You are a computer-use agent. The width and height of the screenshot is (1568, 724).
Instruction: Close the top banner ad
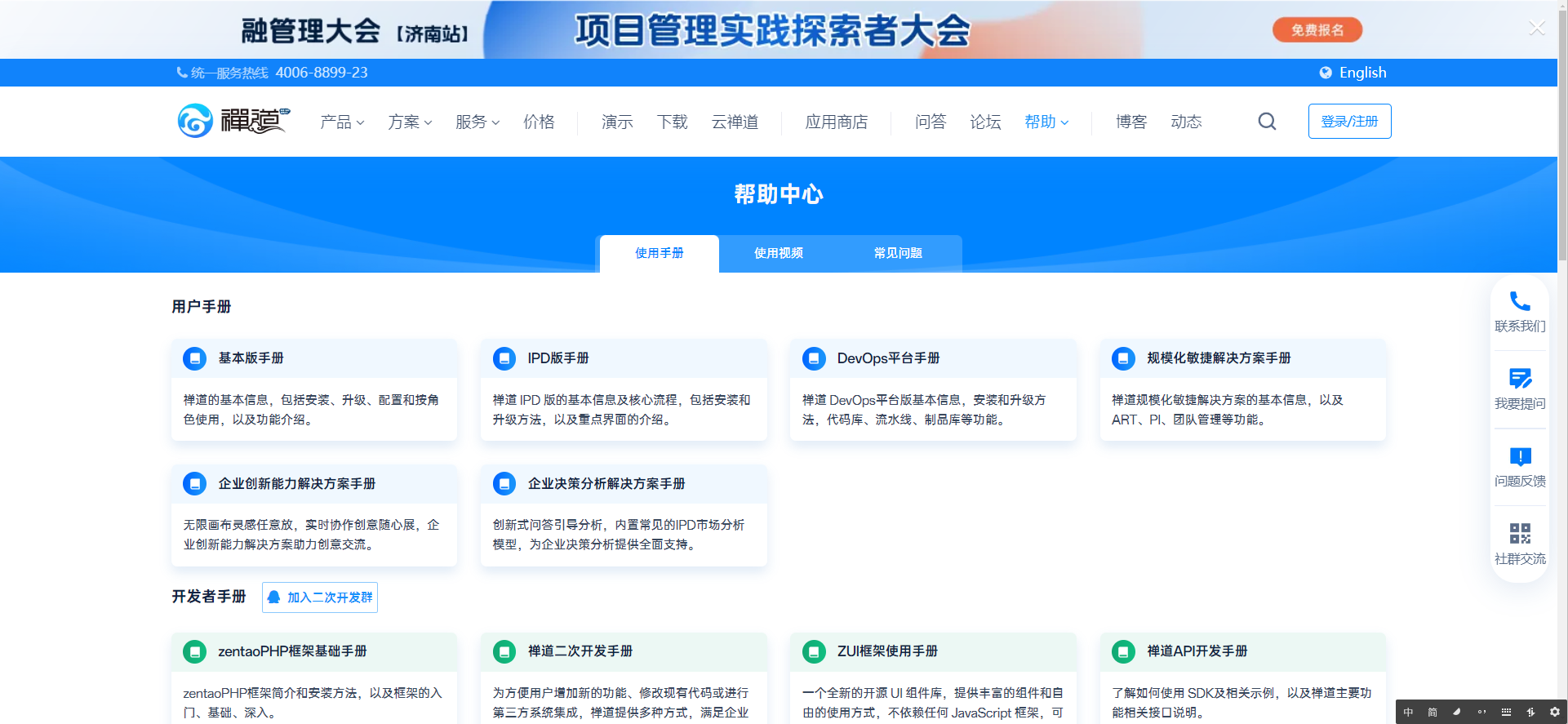pos(1537,29)
